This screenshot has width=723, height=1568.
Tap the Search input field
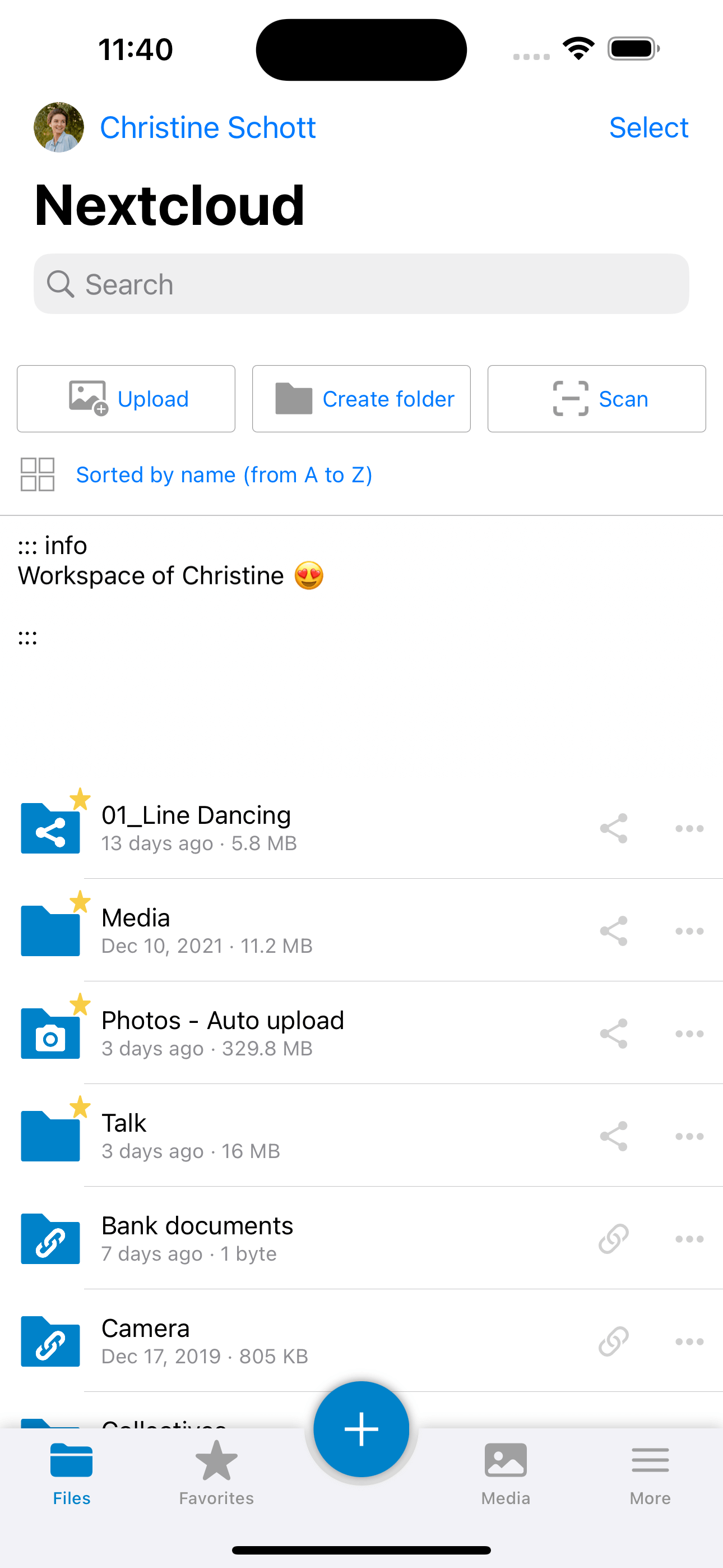[361, 284]
